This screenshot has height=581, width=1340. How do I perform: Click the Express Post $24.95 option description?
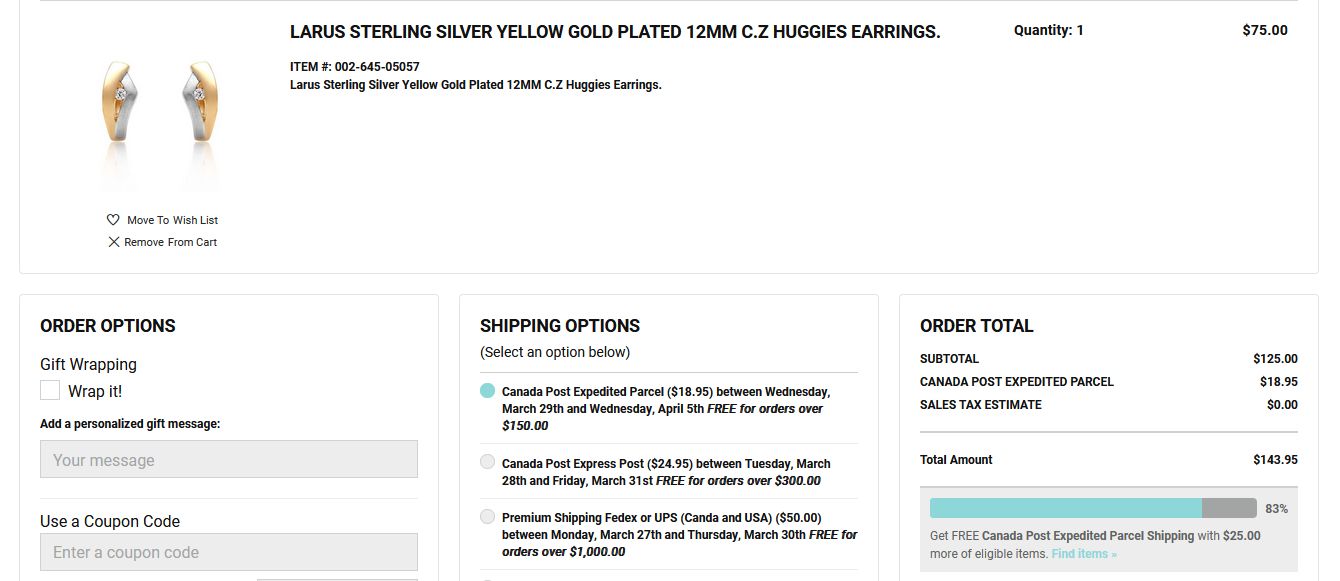[666, 472]
